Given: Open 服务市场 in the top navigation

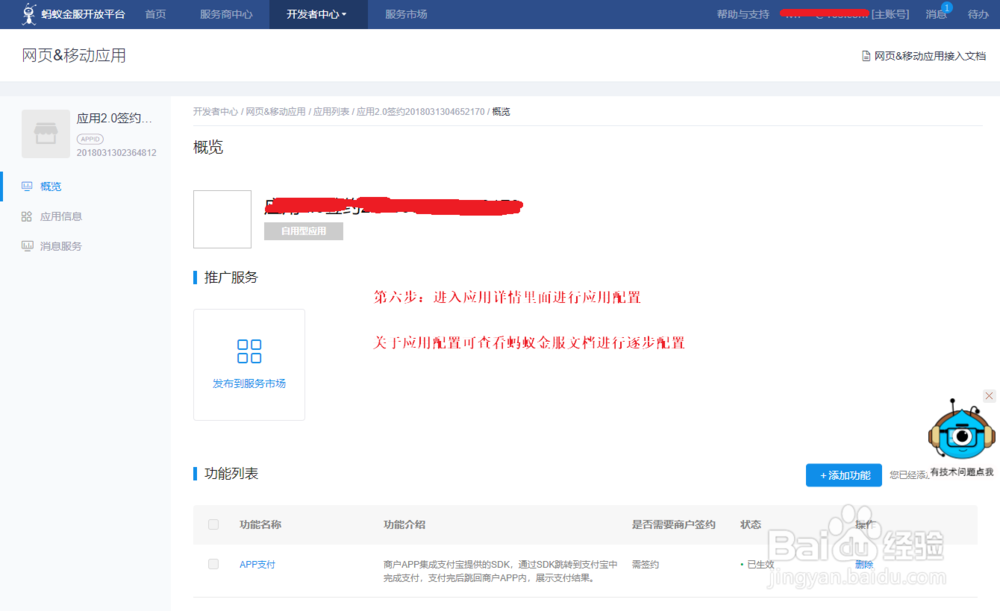Looking at the screenshot, I should pos(406,14).
